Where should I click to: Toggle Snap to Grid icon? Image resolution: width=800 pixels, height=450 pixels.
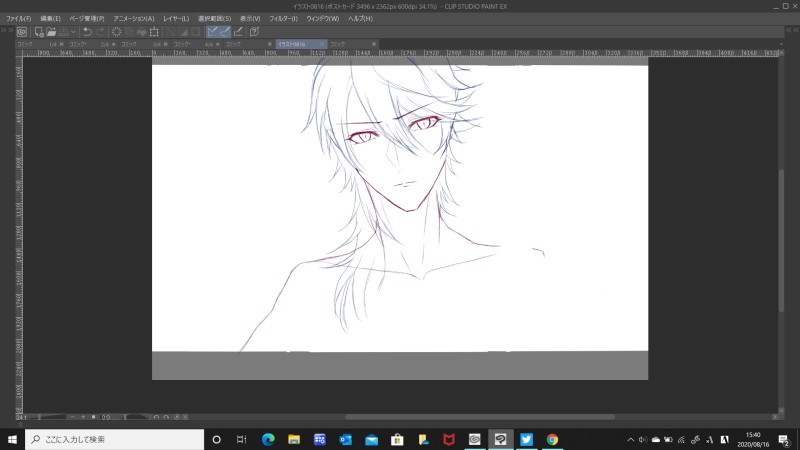(x=238, y=32)
